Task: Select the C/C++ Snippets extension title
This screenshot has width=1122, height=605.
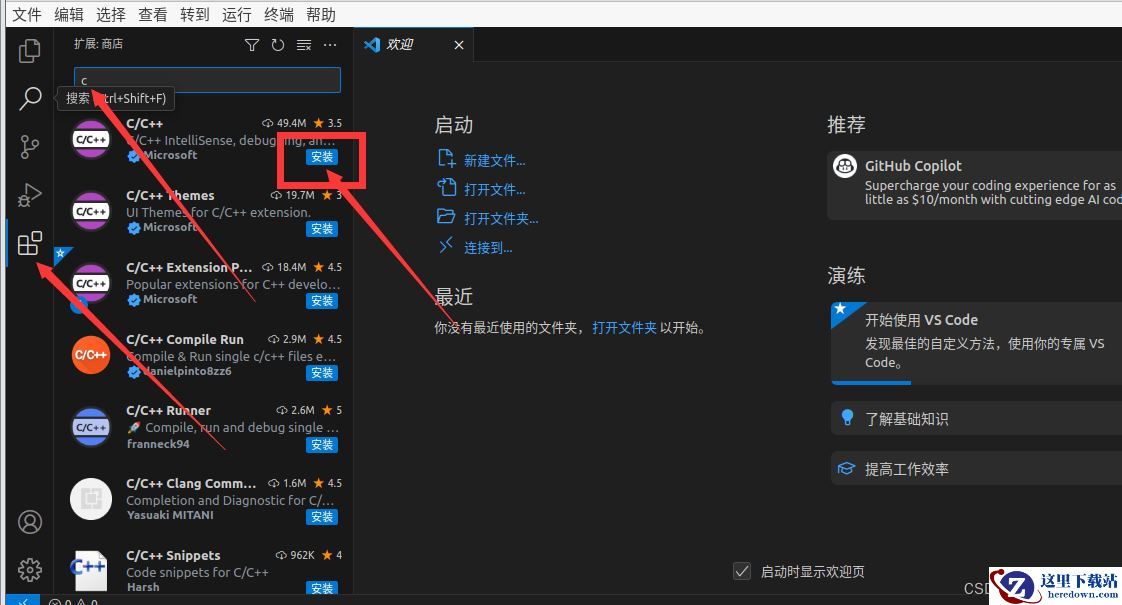Action: coord(173,555)
